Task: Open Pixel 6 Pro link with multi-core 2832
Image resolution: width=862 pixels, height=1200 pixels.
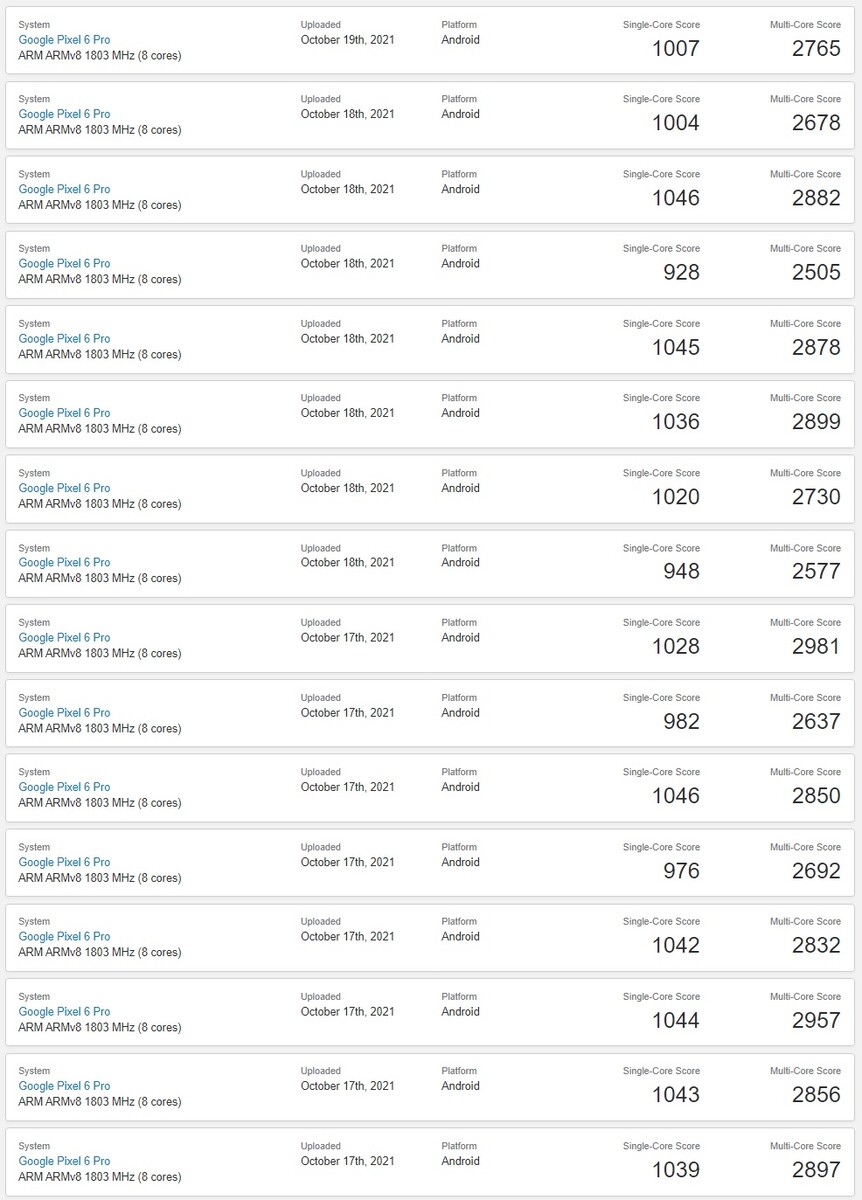Action: point(64,936)
